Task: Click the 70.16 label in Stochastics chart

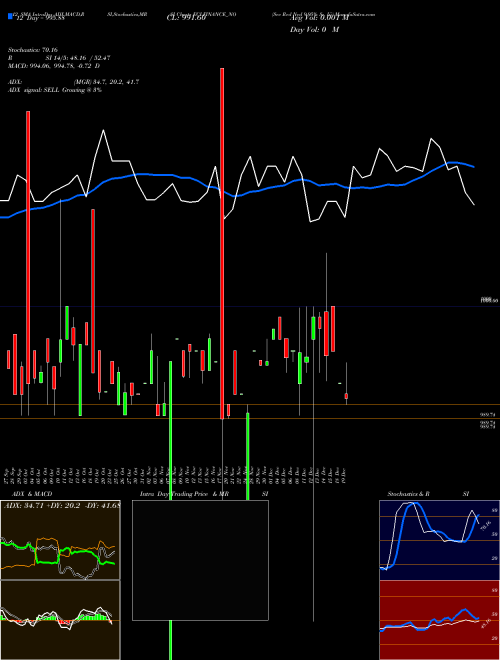Action: [485, 525]
